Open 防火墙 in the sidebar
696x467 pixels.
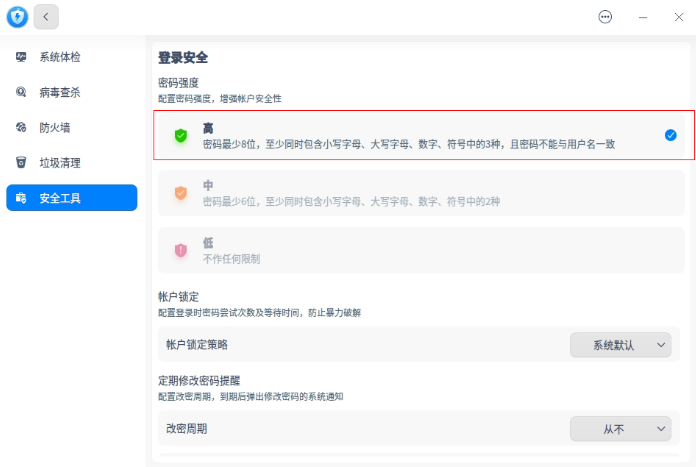(x=72, y=127)
